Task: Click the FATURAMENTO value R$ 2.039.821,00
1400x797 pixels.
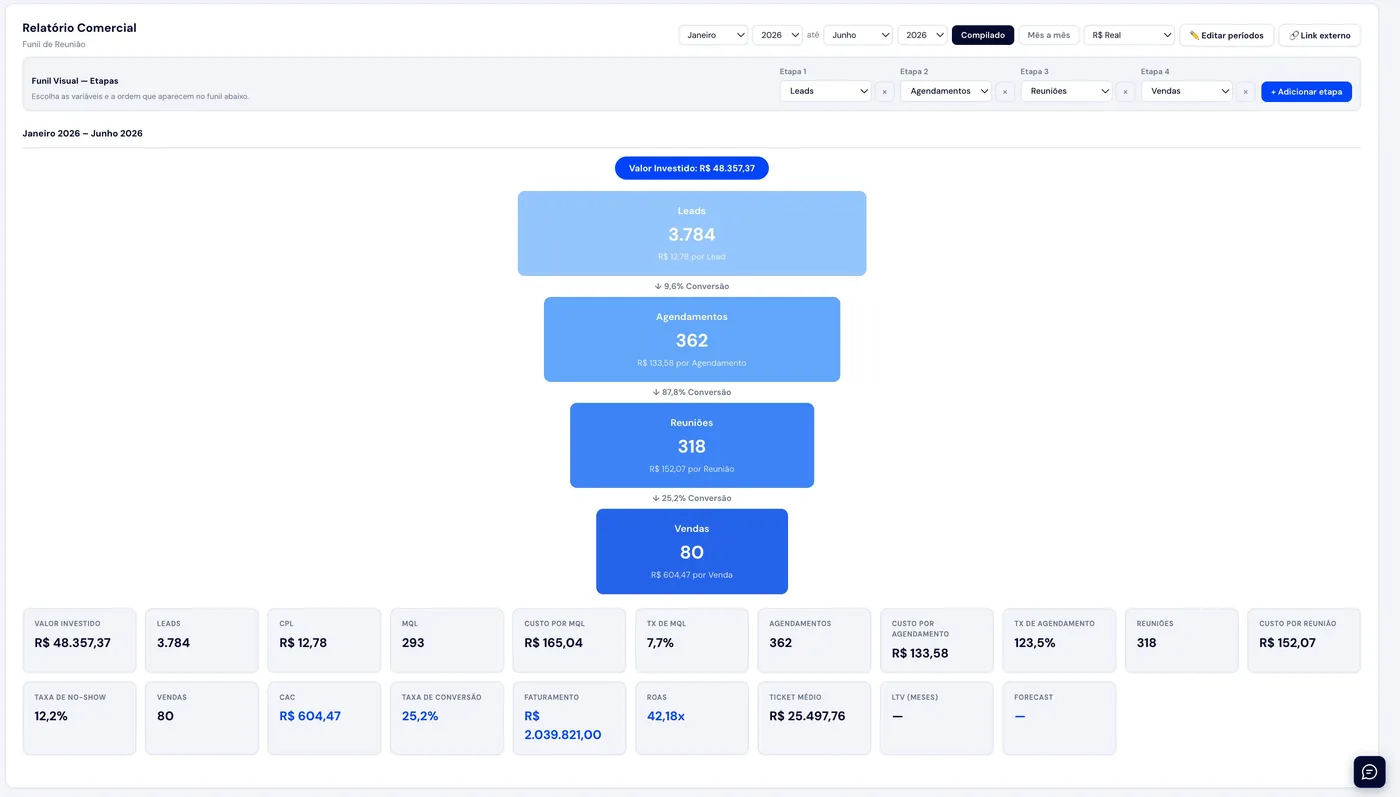Action: point(563,725)
